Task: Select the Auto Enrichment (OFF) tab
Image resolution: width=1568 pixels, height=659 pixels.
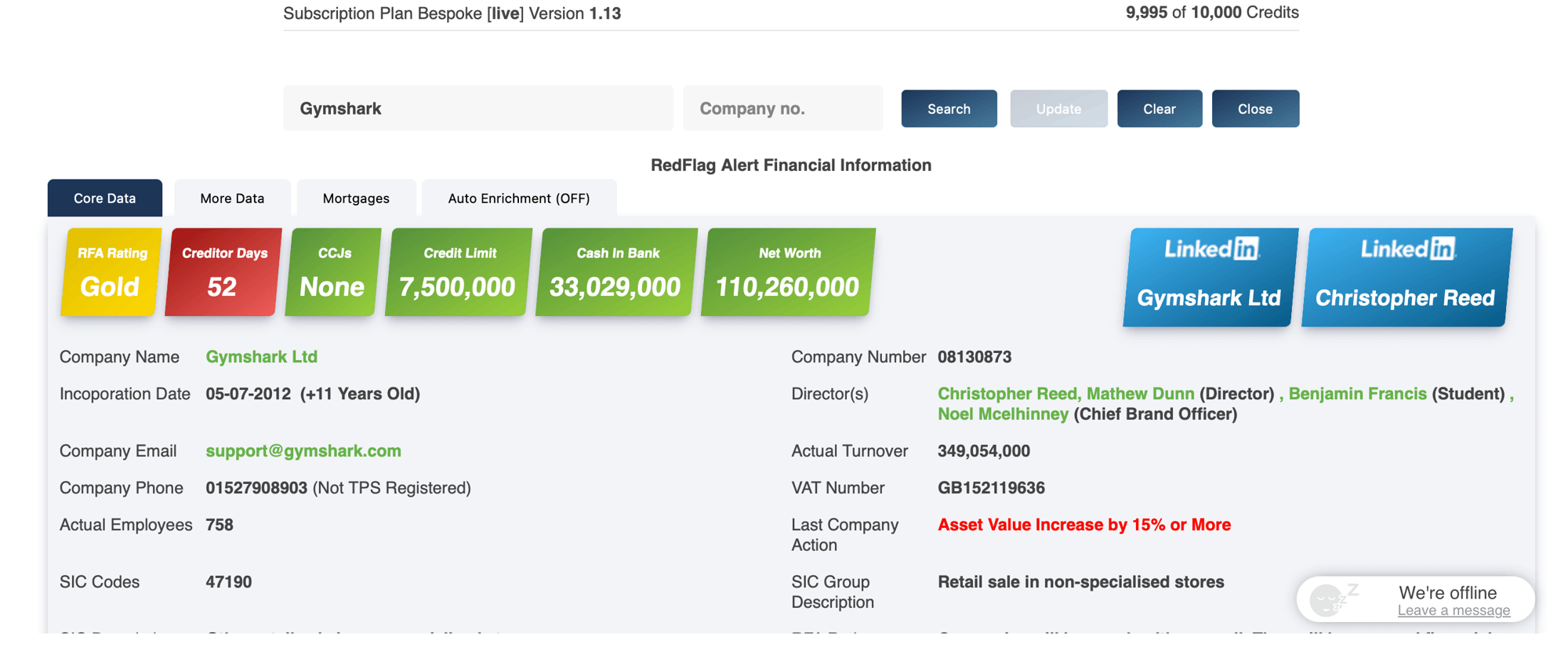Action: (x=519, y=198)
